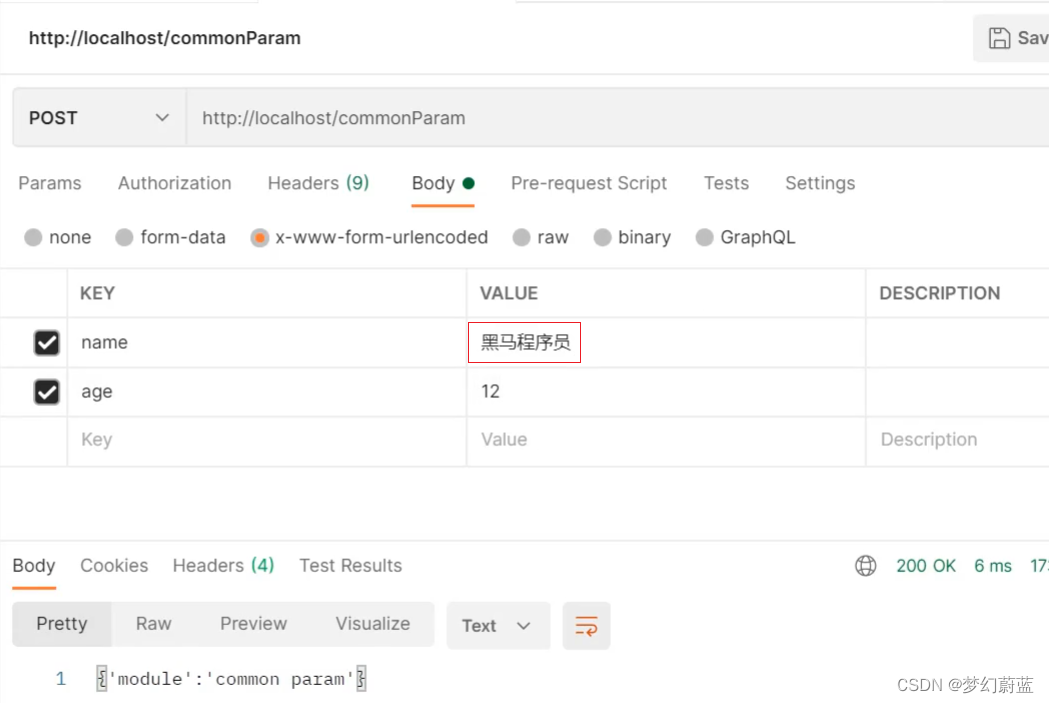1049x703 pixels.
Task: Click the Save button
Action: [x=1012, y=38]
